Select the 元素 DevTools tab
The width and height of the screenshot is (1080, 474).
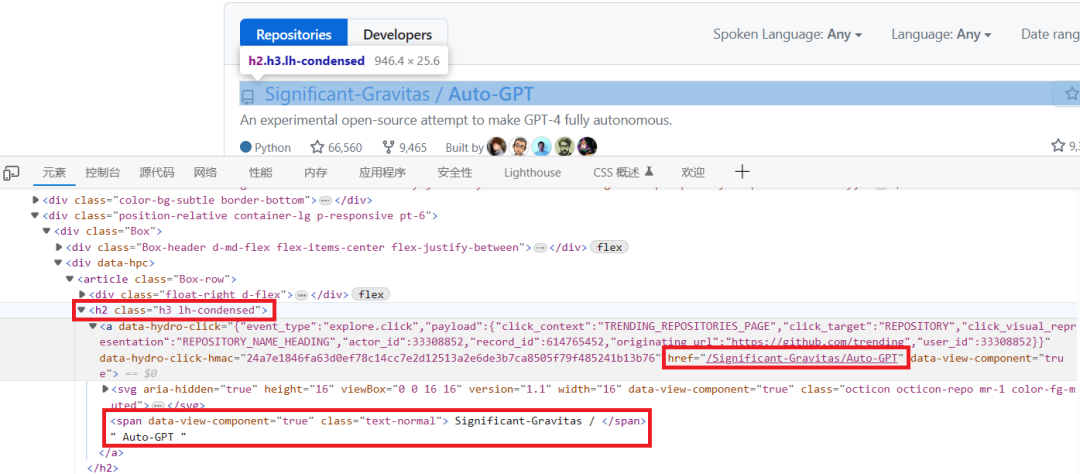tap(54, 173)
